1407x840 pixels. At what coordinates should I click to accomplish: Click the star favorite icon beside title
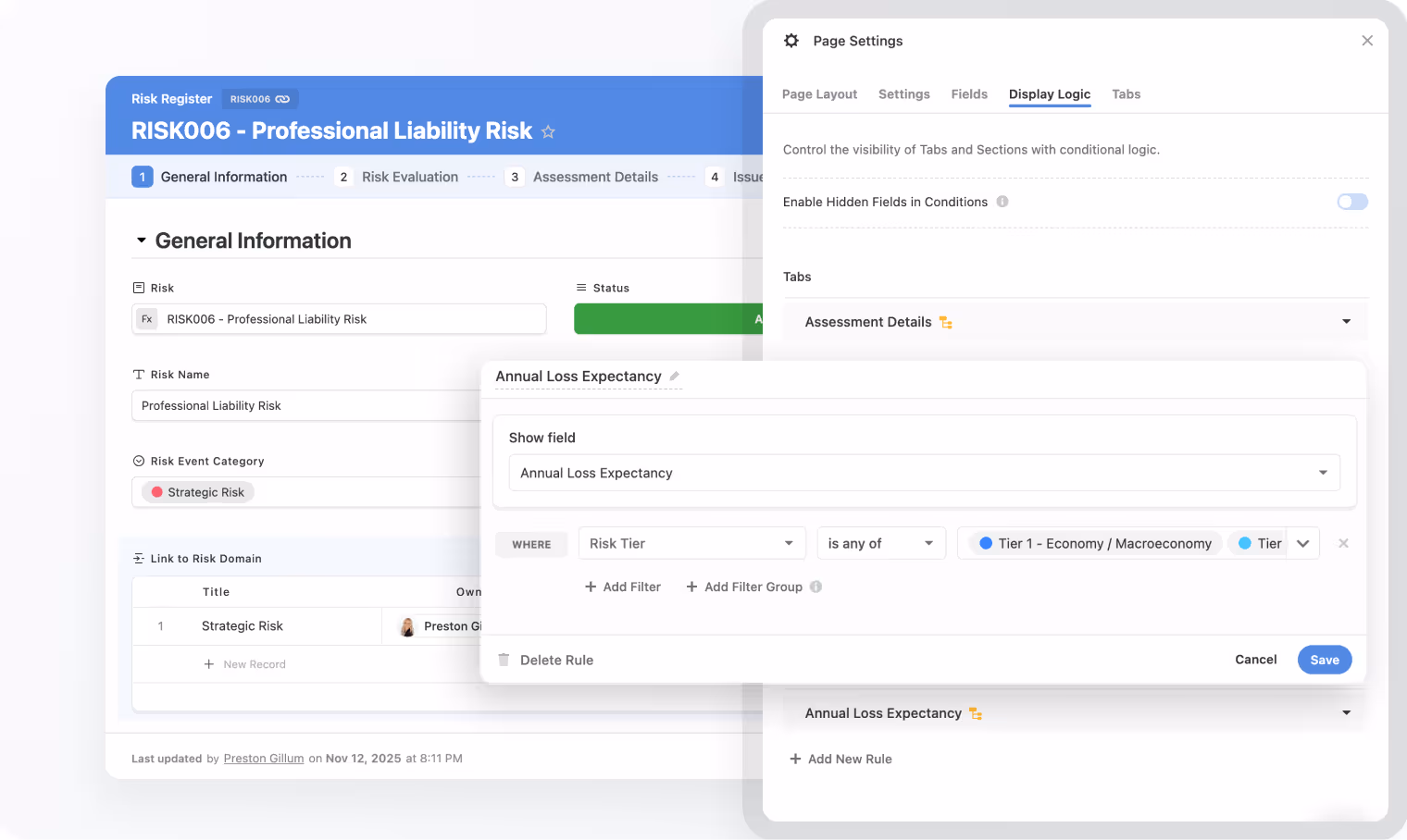(548, 131)
